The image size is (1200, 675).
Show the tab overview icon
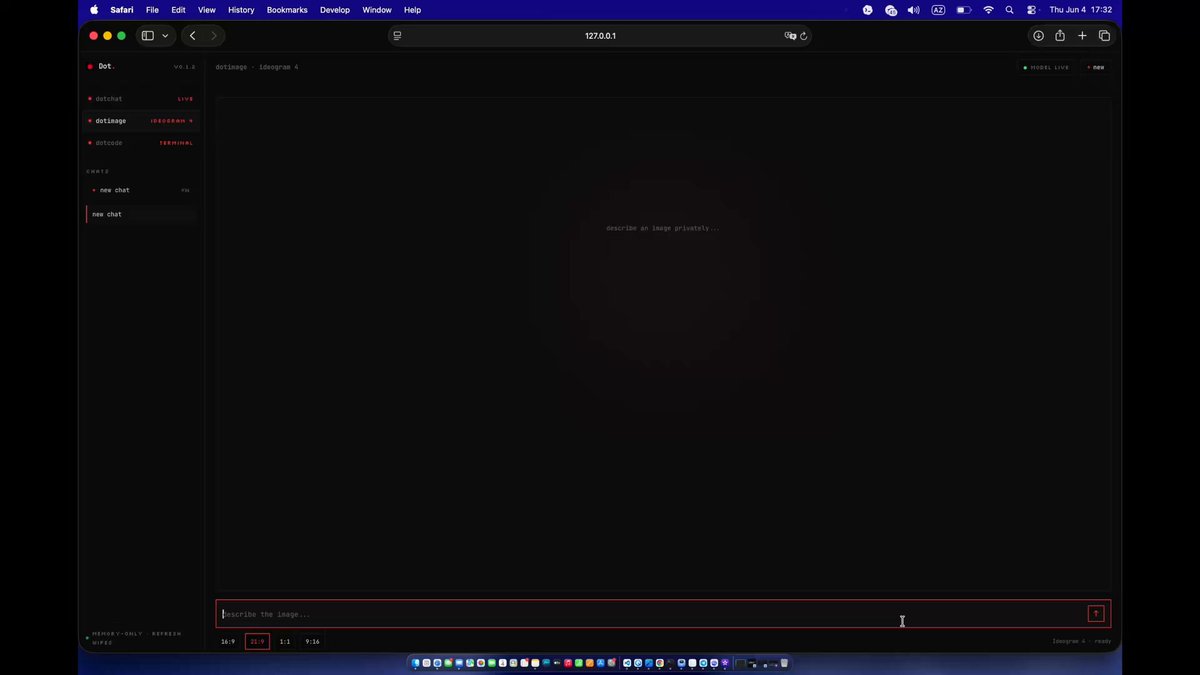pos(1104,36)
